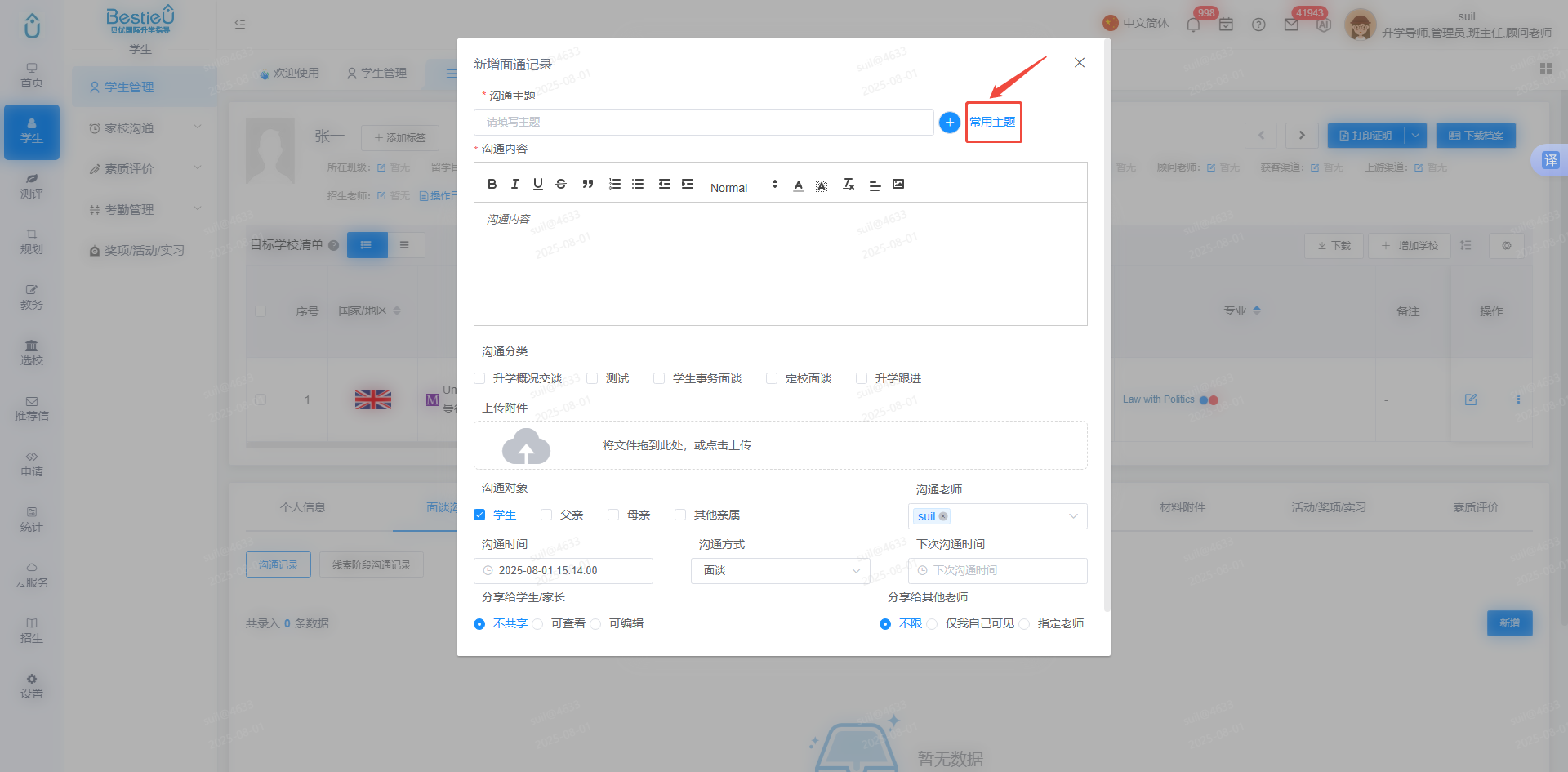Open the 沟通方式 面谈 dropdown
This screenshot has height=772, width=1568.
point(781,571)
